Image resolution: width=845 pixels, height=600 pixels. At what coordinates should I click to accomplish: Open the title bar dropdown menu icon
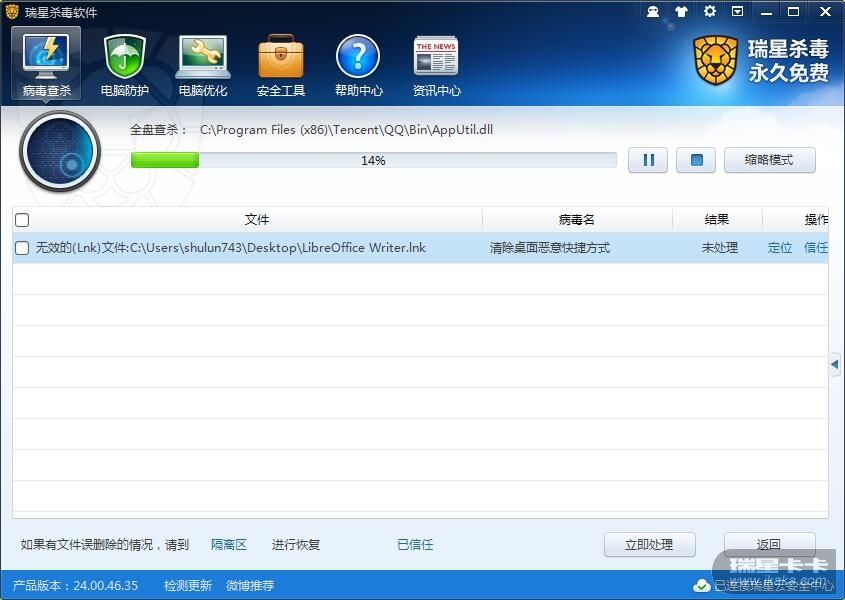[x=738, y=11]
